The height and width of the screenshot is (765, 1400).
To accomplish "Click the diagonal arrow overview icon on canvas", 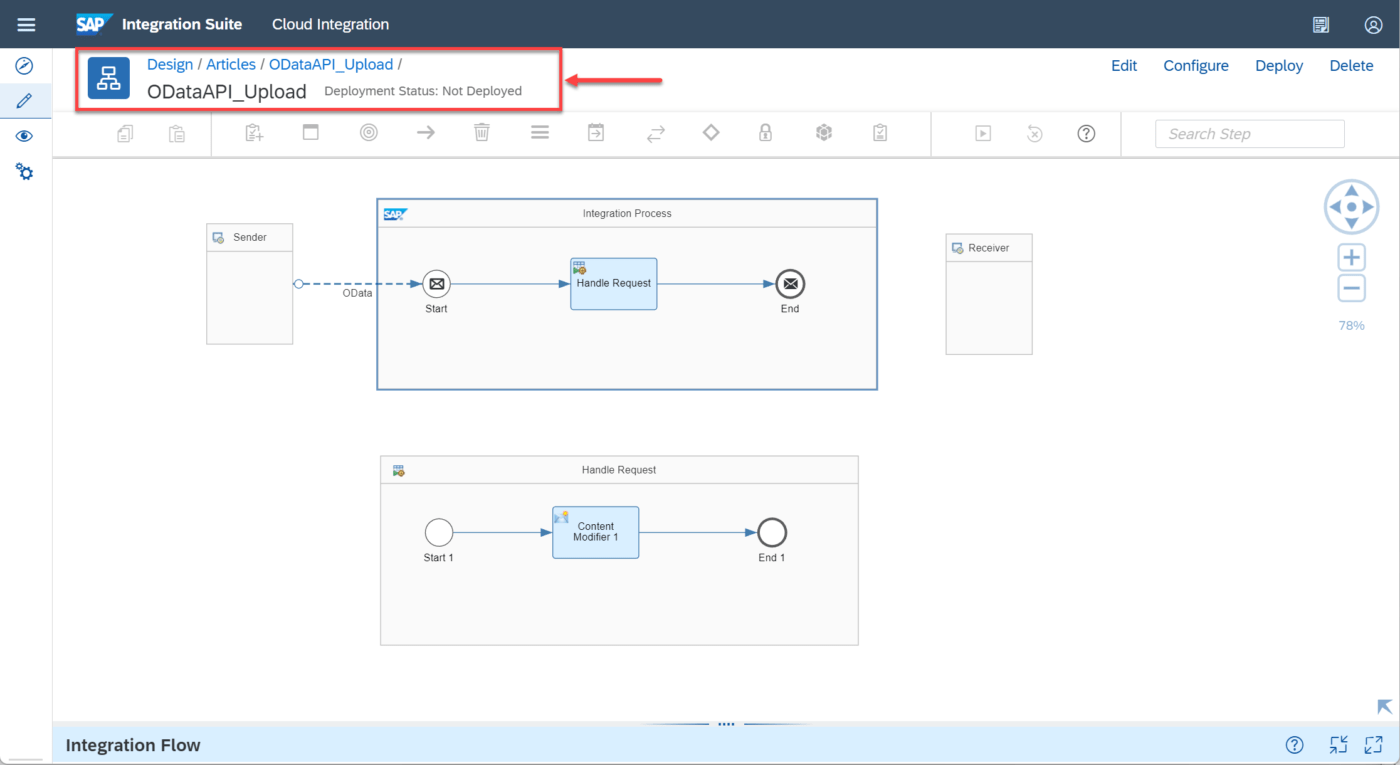I will click(1384, 706).
